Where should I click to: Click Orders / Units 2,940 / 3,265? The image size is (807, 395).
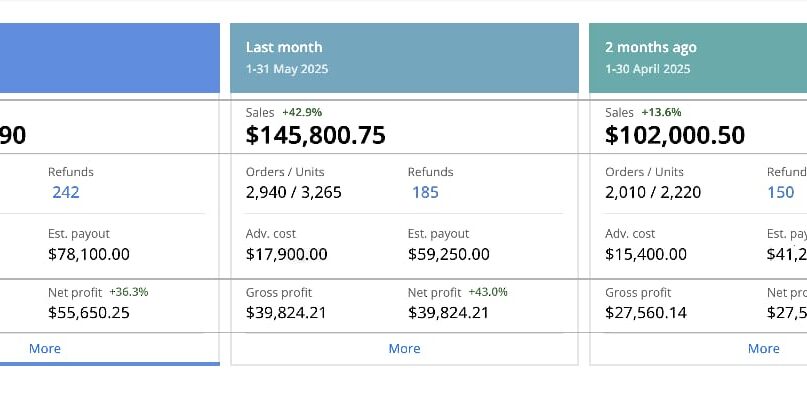click(293, 193)
